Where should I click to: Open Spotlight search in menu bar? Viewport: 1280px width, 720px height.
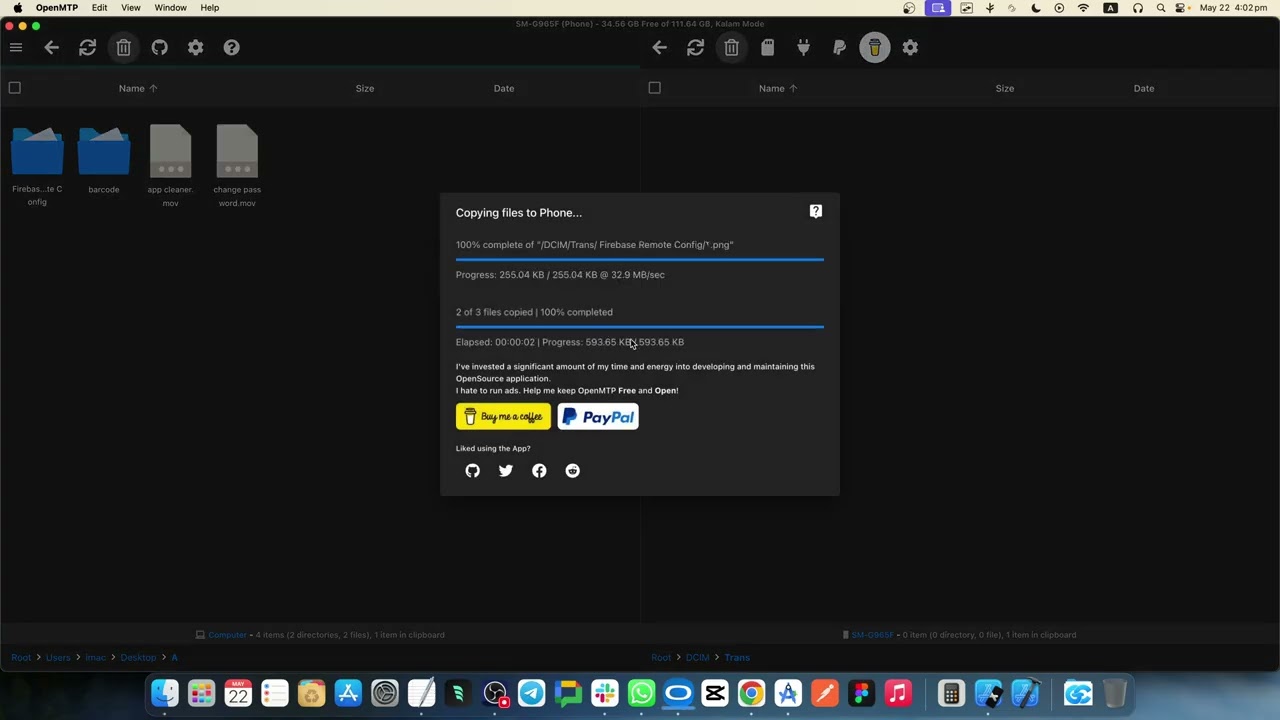(x=1160, y=8)
